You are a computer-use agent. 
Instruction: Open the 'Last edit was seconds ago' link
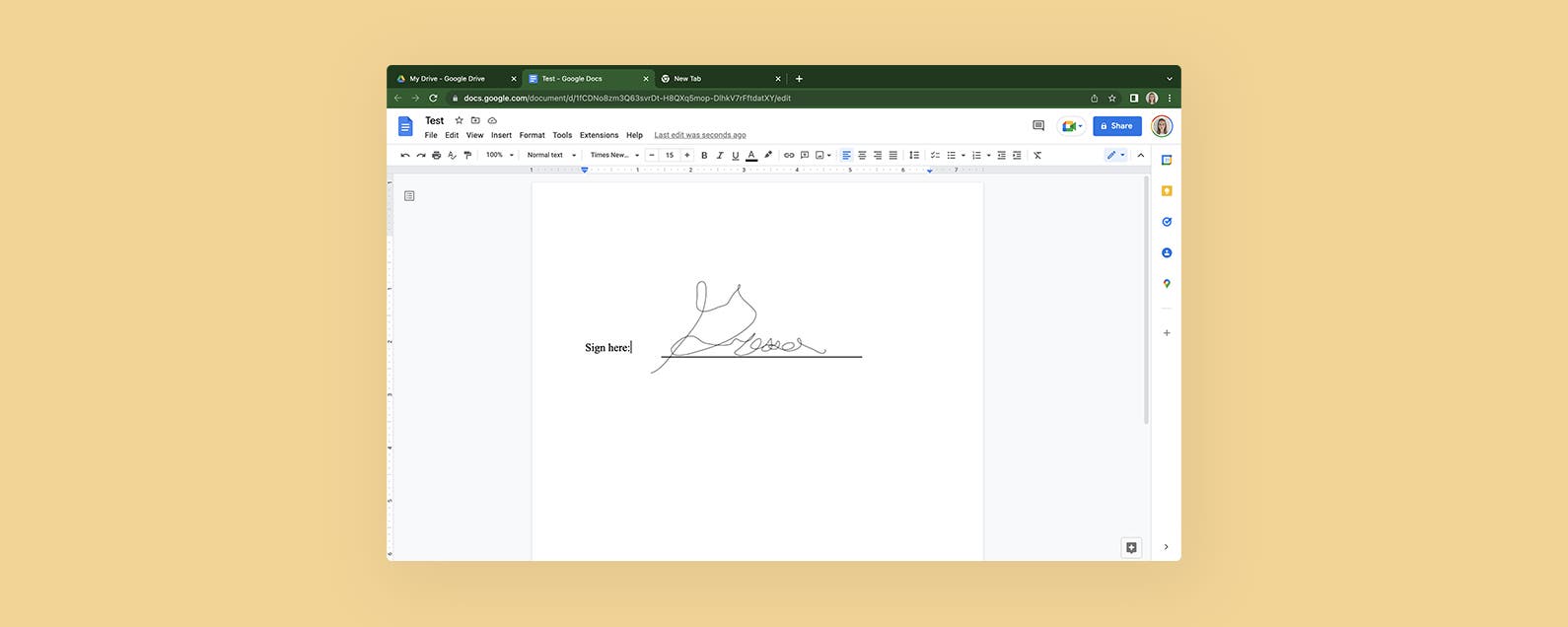[700, 135]
